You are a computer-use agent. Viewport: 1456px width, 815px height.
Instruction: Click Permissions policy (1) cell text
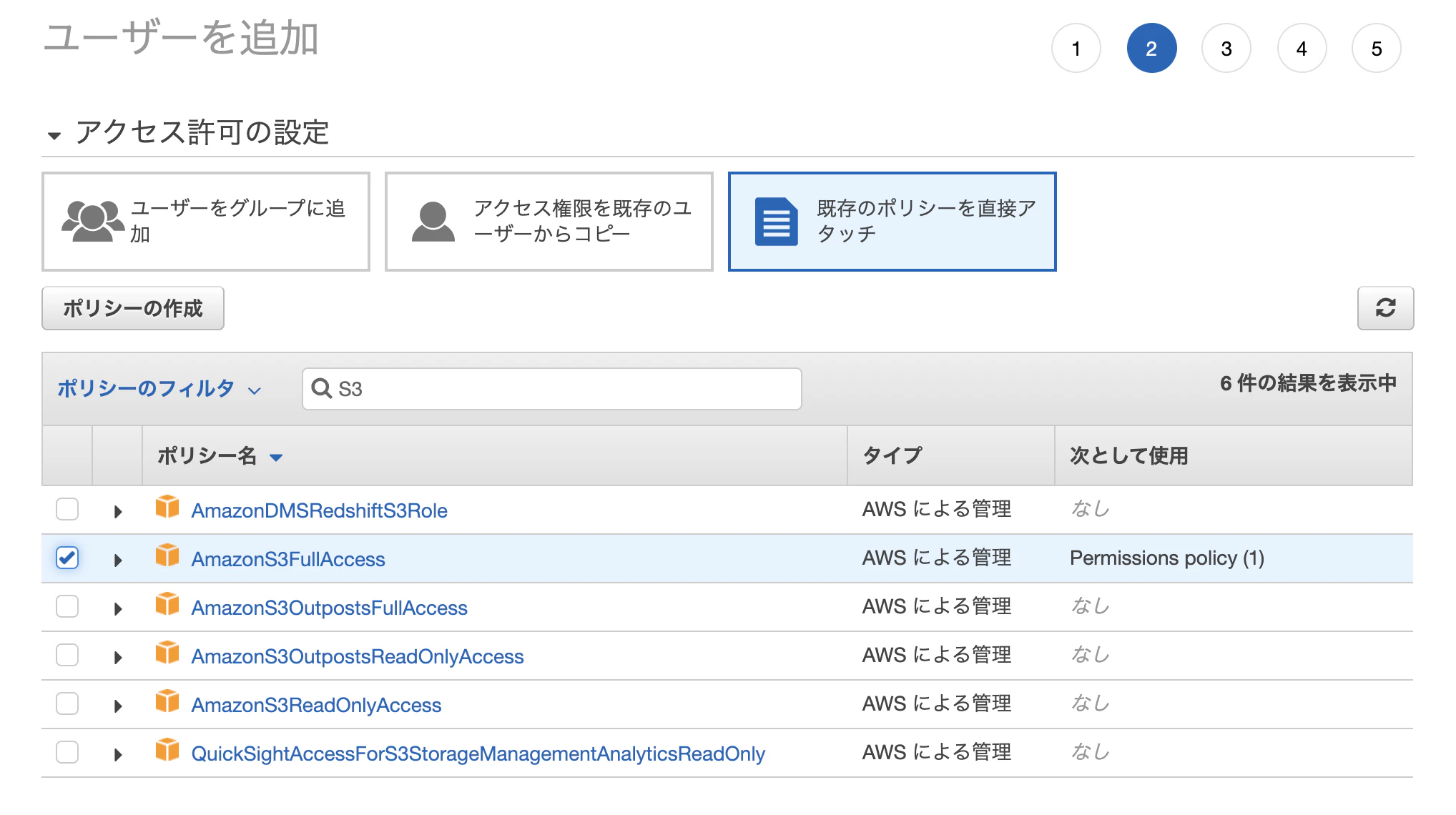1167,558
